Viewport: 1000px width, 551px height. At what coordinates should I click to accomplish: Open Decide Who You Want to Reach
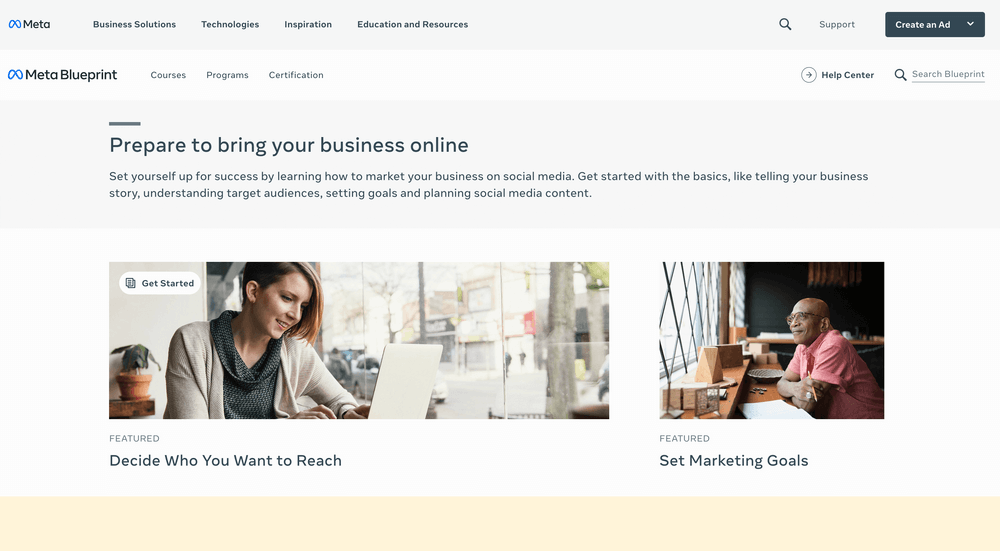225,460
